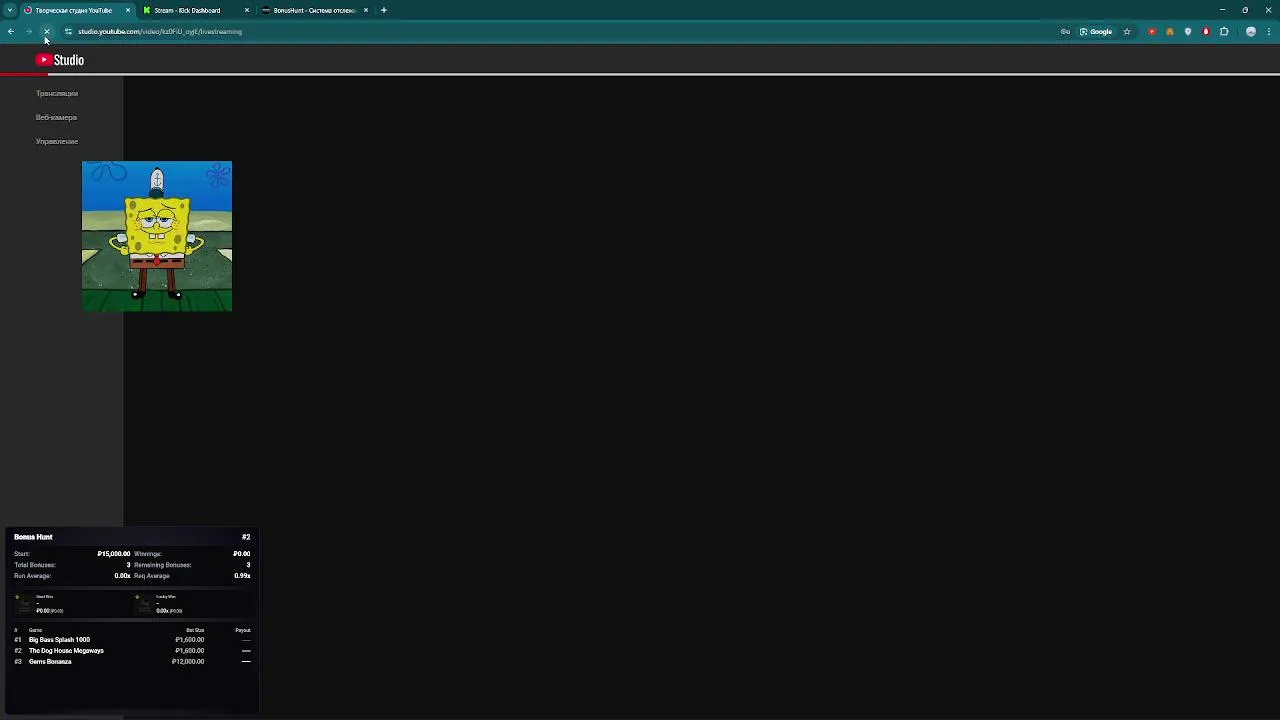1280x720 pixels.
Task: Minimize the browser window
Action: pos(1222,10)
